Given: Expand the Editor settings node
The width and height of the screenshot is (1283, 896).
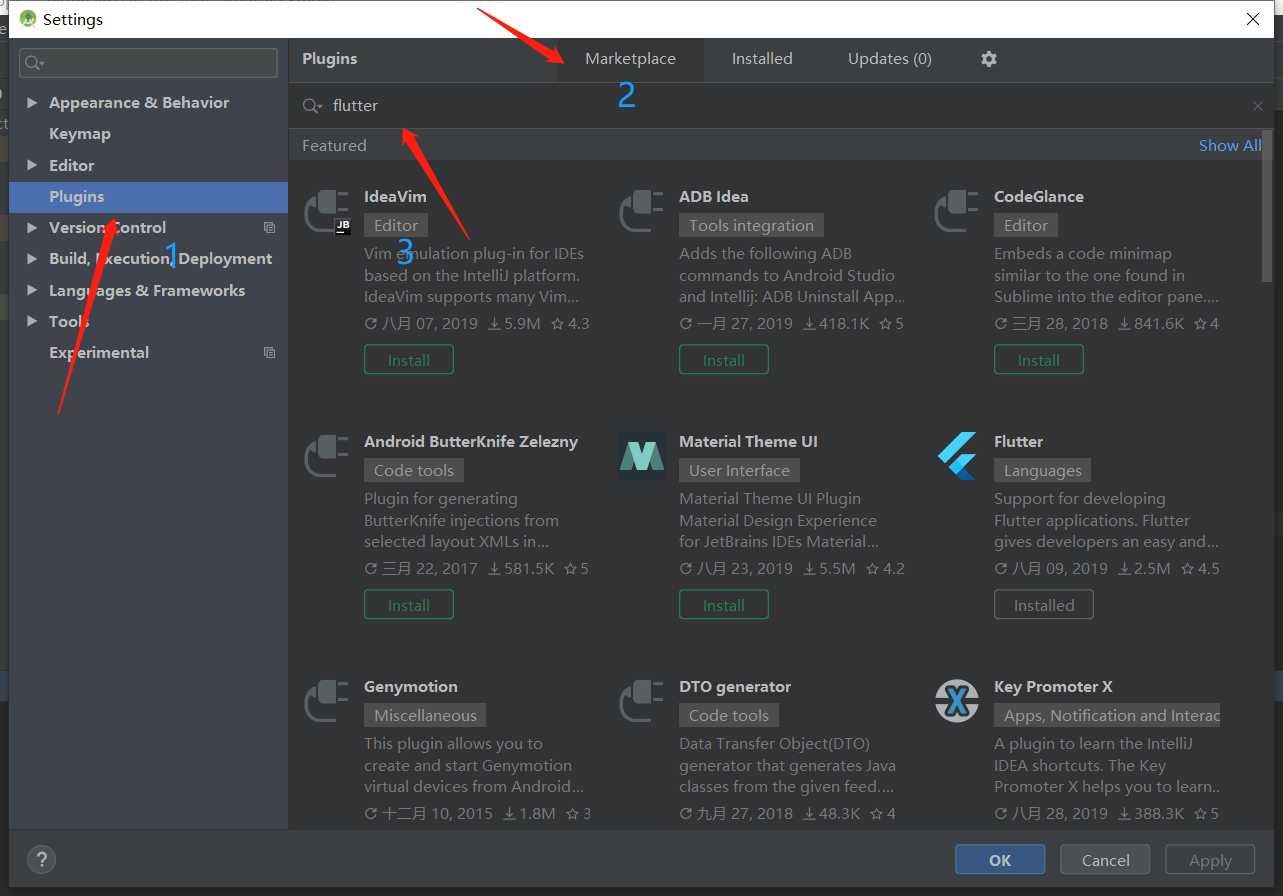Looking at the screenshot, I should 33,166.
